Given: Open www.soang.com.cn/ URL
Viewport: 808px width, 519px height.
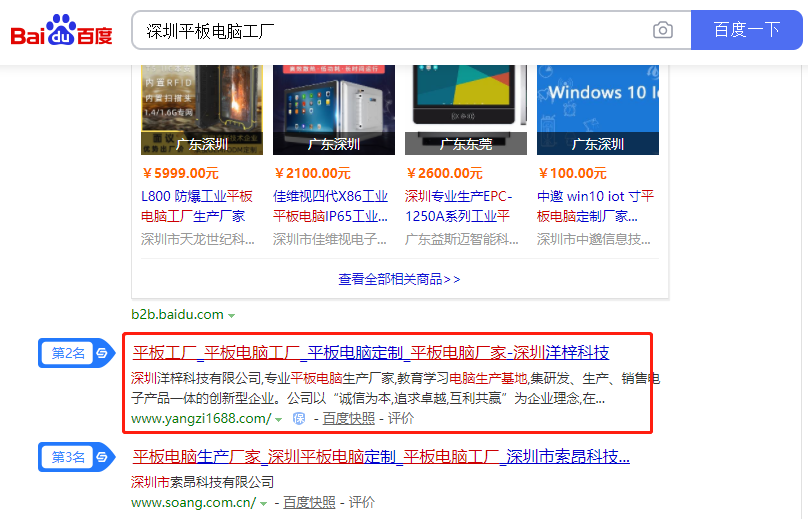Looking at the screenshot, I should (193, 502).
